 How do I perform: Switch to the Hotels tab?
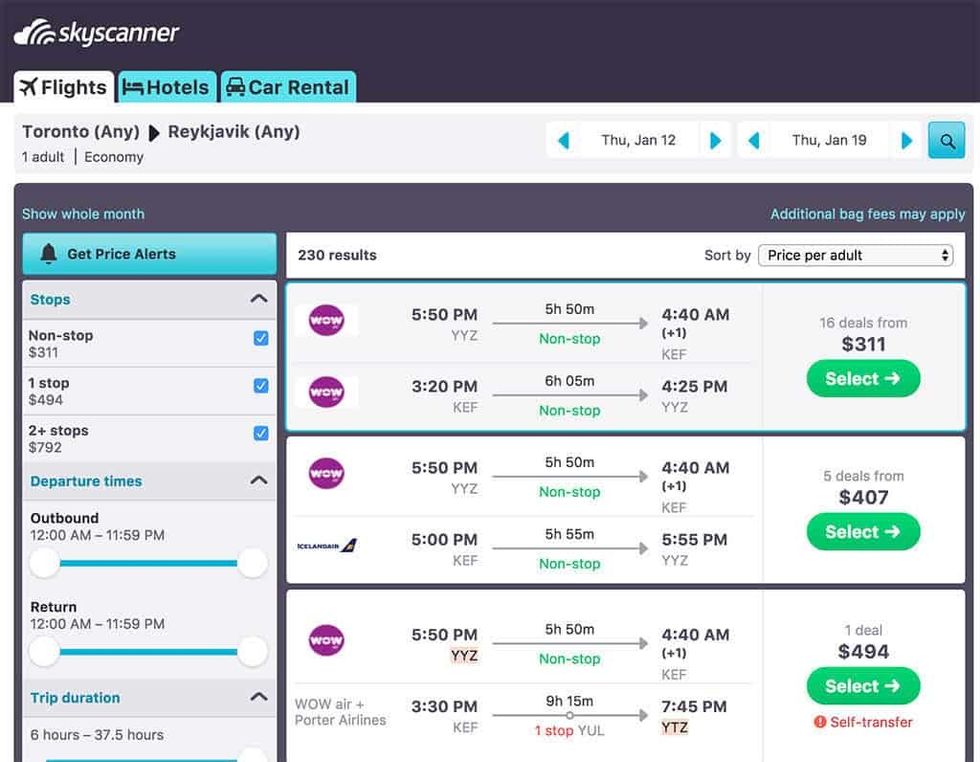point(167,87)
